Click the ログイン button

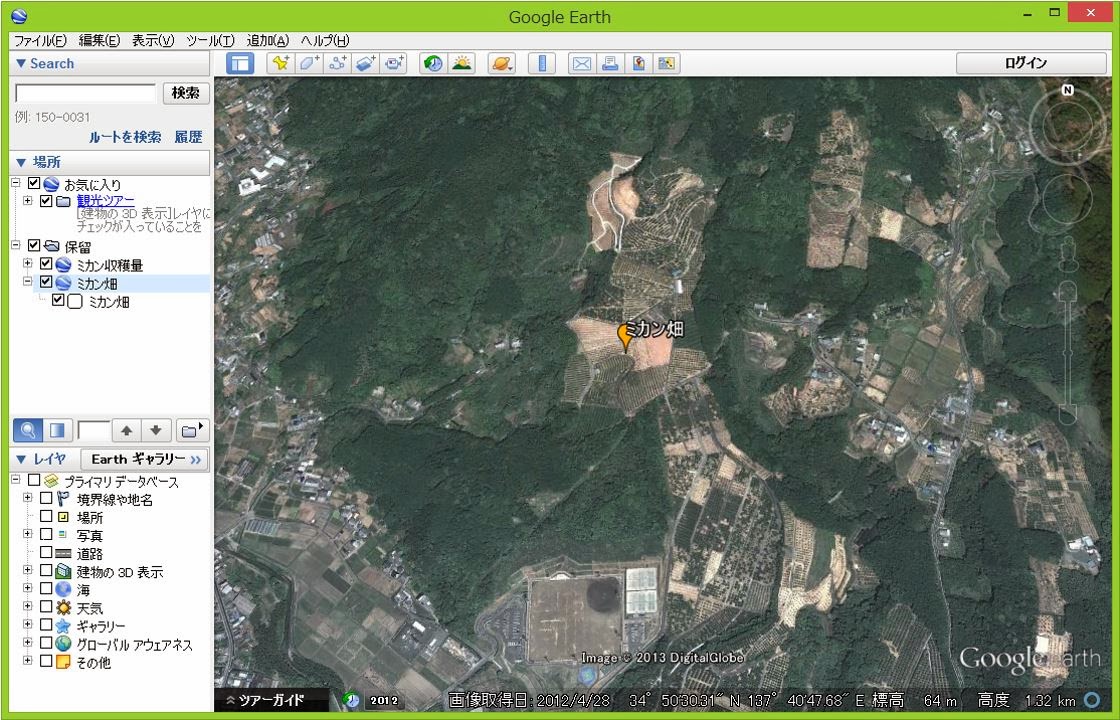(1031, 63)
